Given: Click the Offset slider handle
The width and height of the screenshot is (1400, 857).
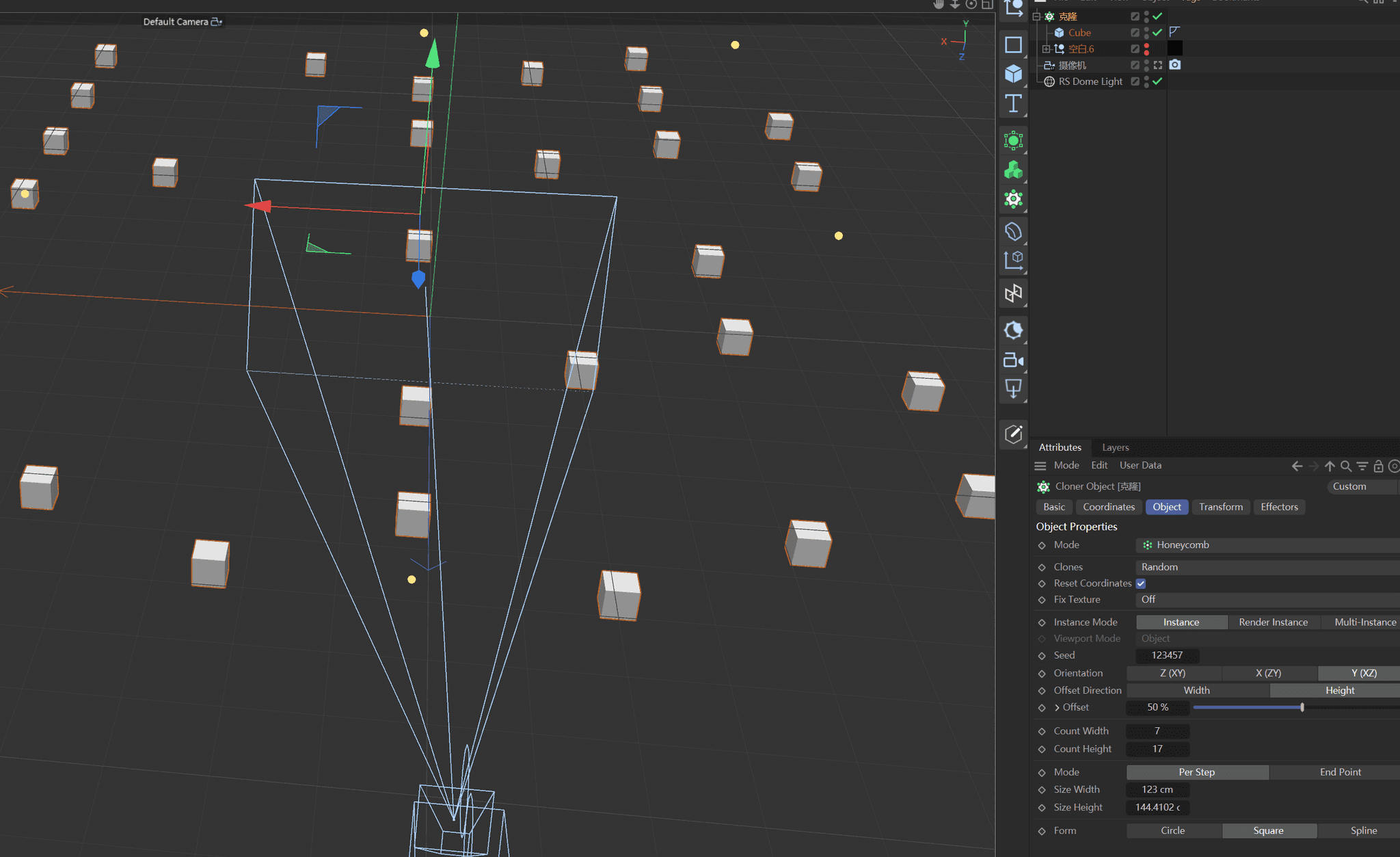Looking at the screenshot, I should [1302, 707].
